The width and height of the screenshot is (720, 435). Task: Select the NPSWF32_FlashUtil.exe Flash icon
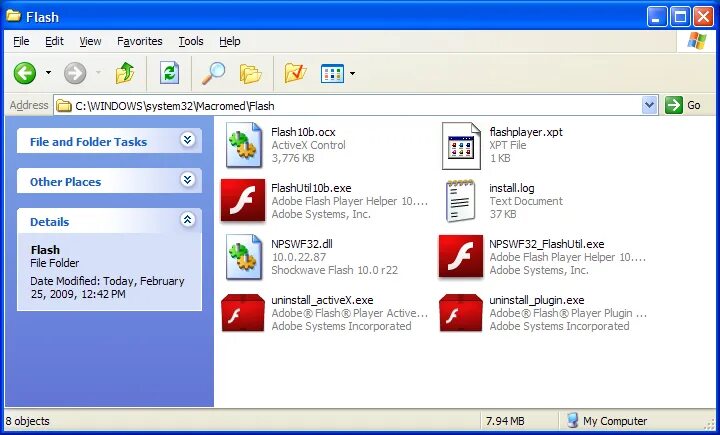click(x=461, y=257)
